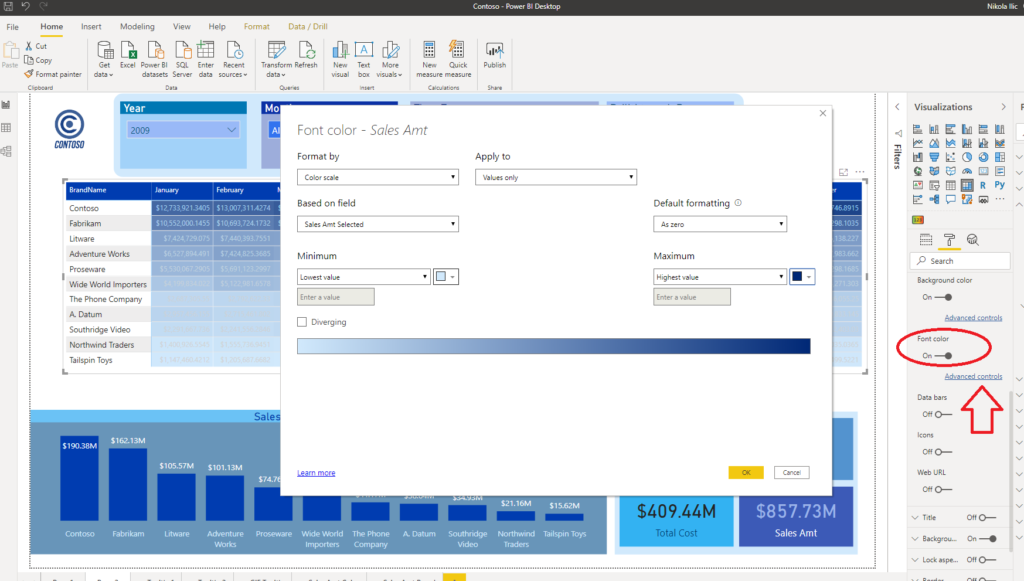This screenshot has width=1024, height=581.
Task: Expand the Title section chevron
Action: point(915,518)
